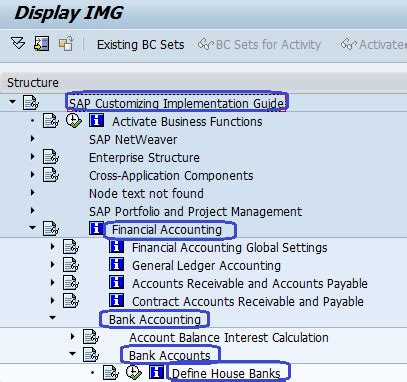Click info icon beside General Ledger Accounting
The width and height of the screenshot is (407, 382).
coord(116,264)
